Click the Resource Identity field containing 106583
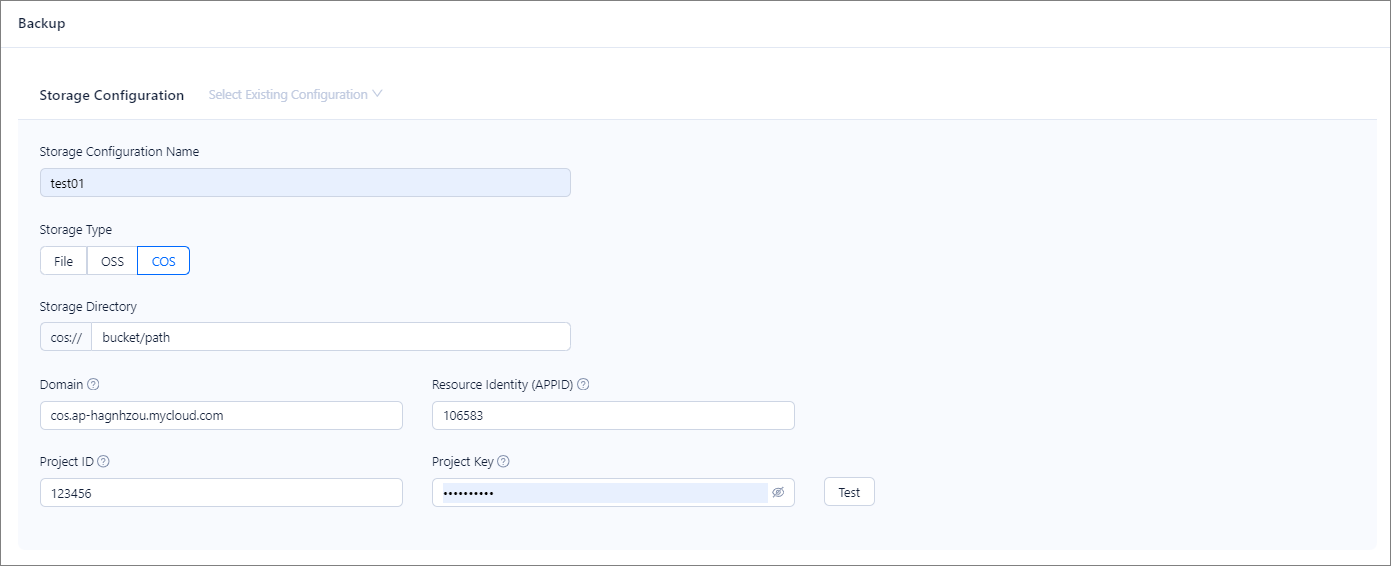Image resolution: width=1391 pixels, height=566 pixels. point(613,415)
